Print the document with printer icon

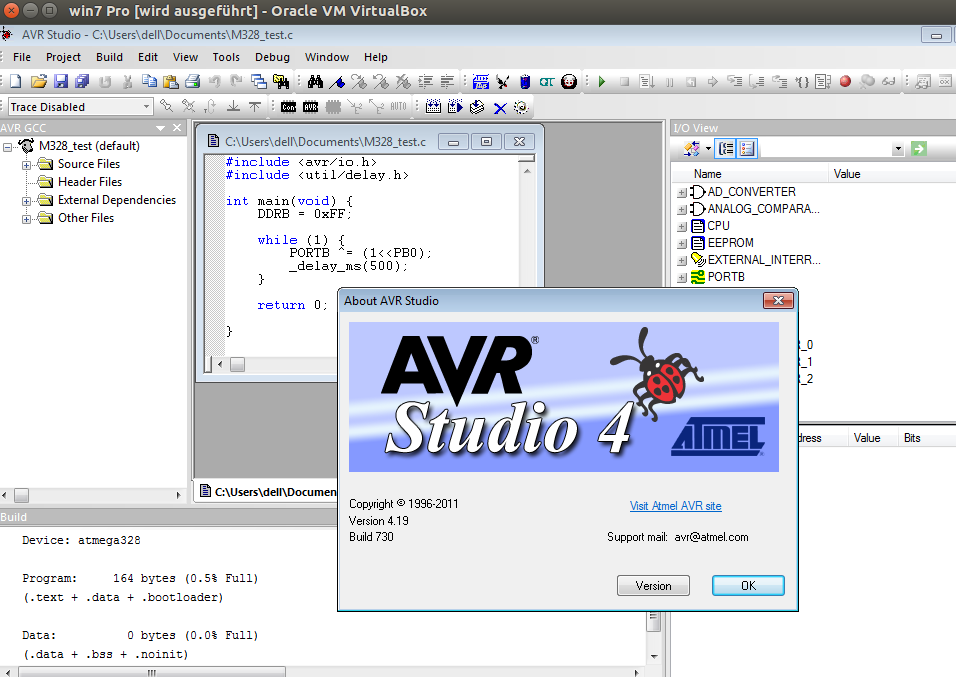point(193,81)
